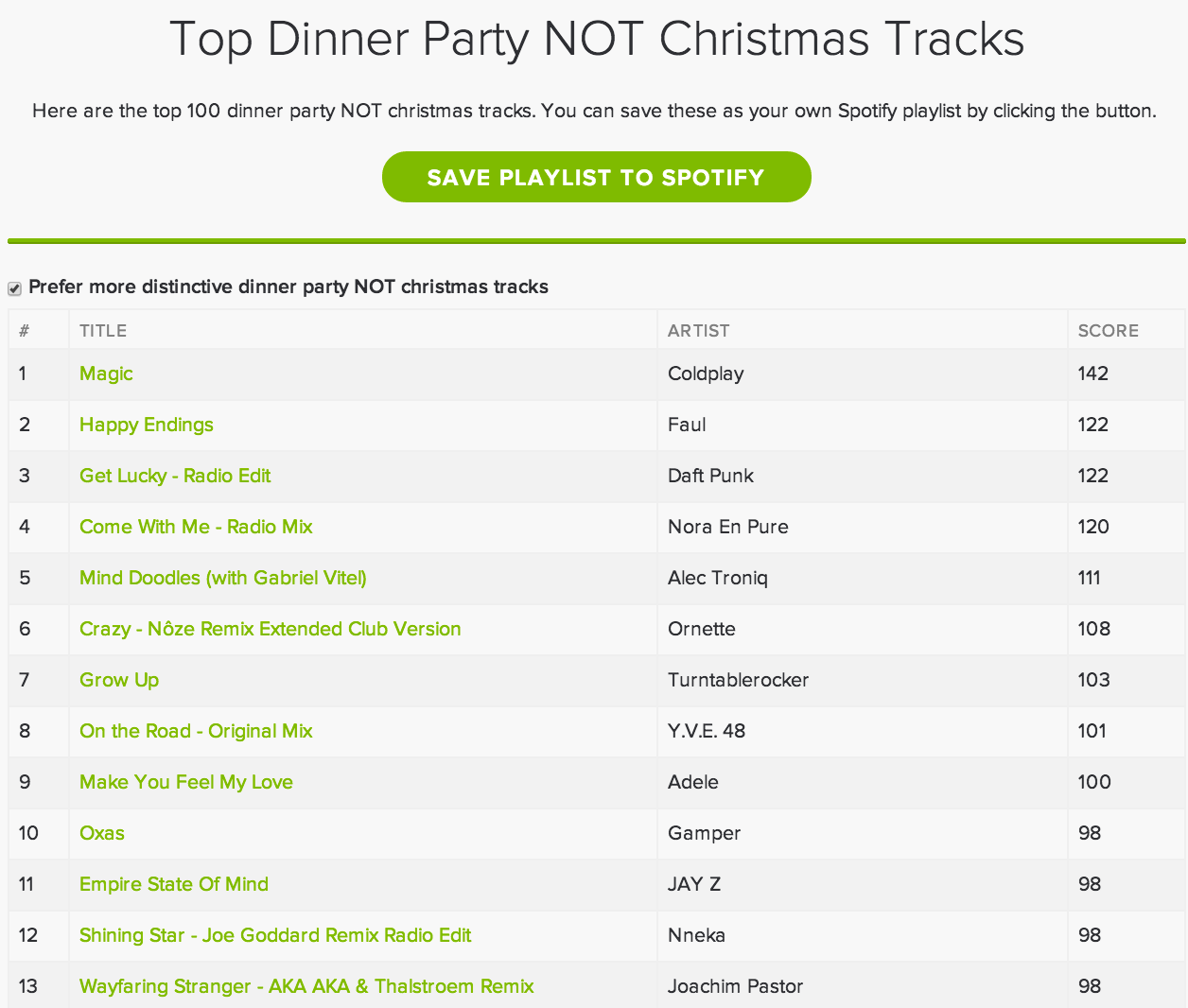Click the # column header
This screenshot has width=1188, height=1008.
coord(25,331)
